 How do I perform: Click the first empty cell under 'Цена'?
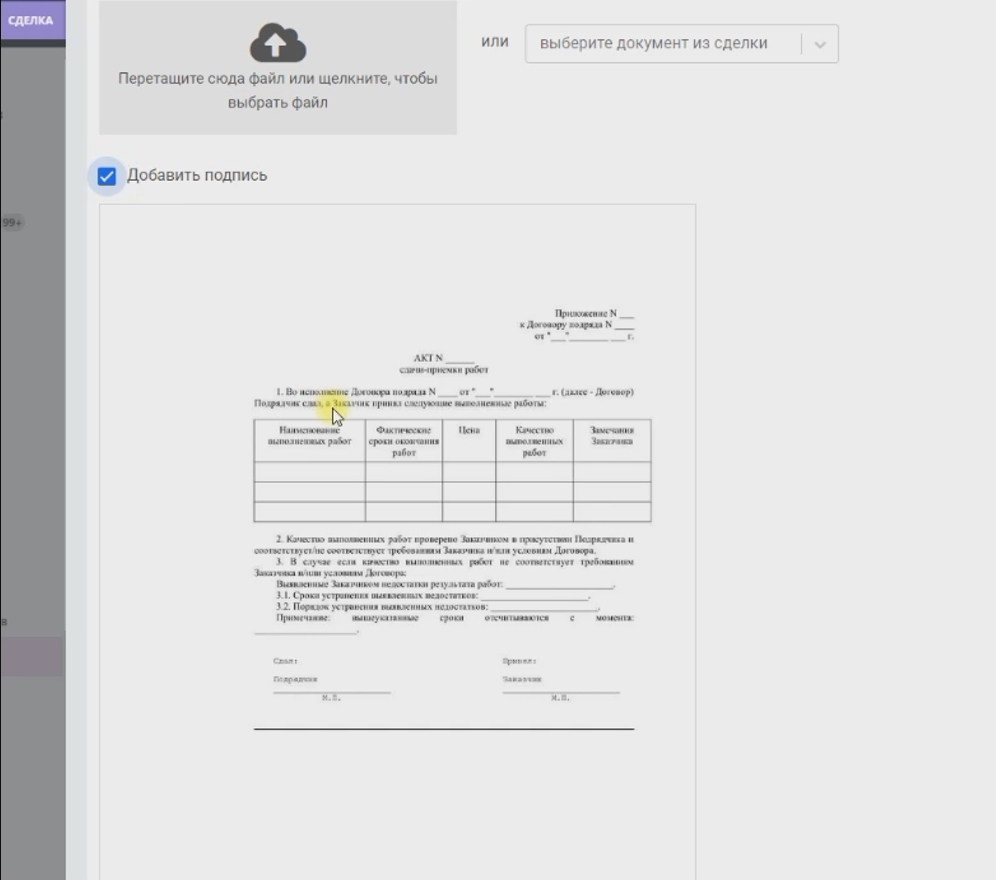(x=469, y=472)
